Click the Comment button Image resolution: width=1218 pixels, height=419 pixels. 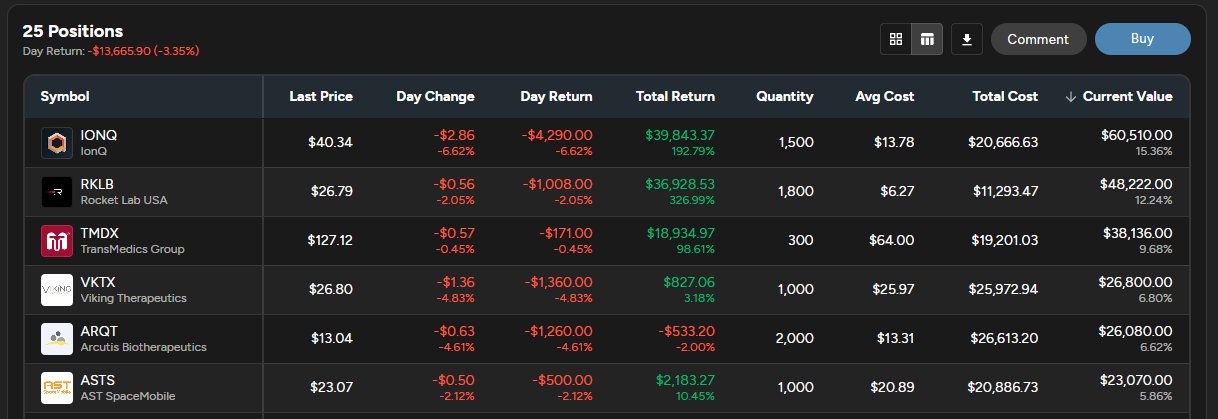pos(1038,39)
